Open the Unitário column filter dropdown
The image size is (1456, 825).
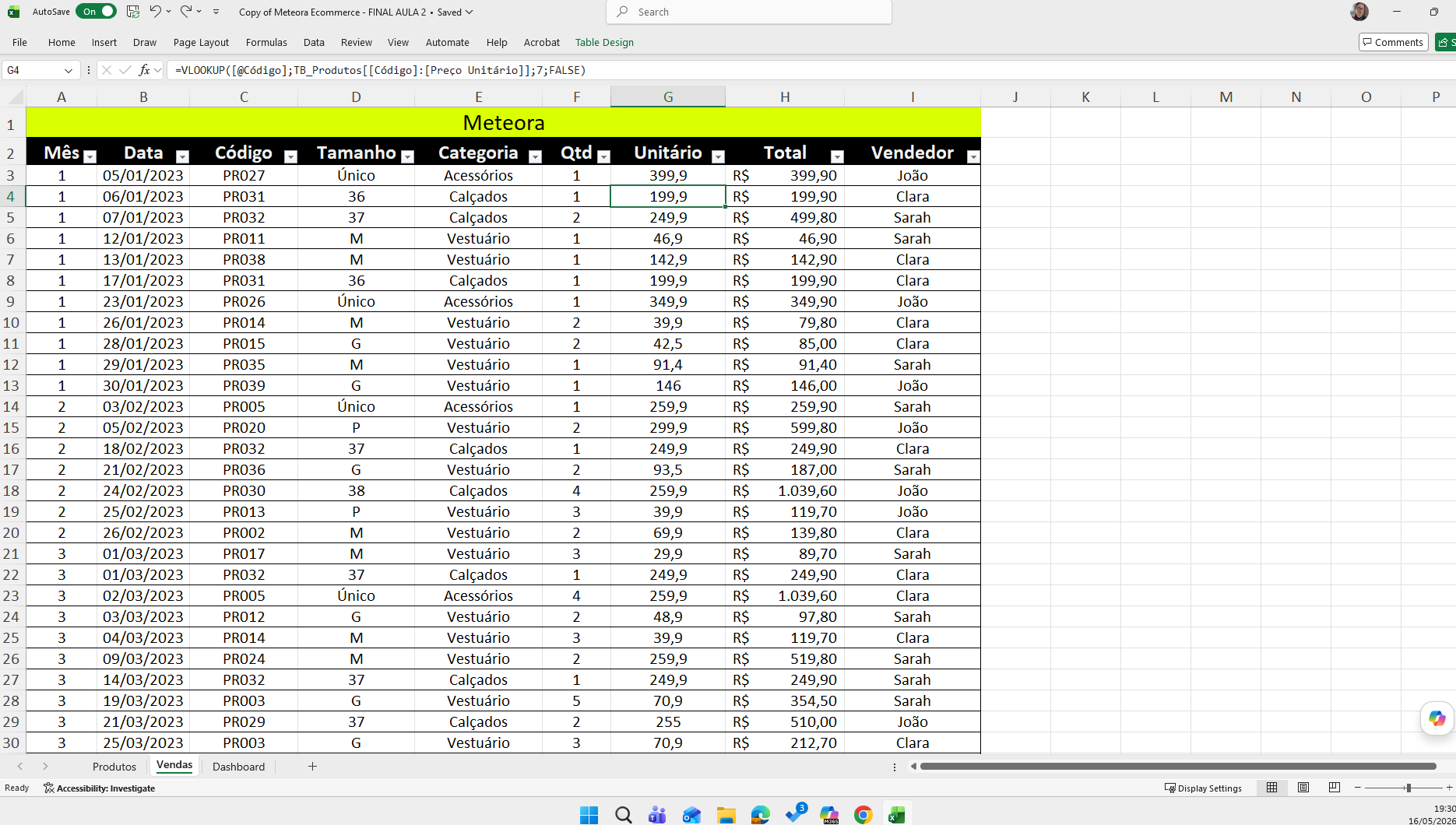(x=719, y=156)
